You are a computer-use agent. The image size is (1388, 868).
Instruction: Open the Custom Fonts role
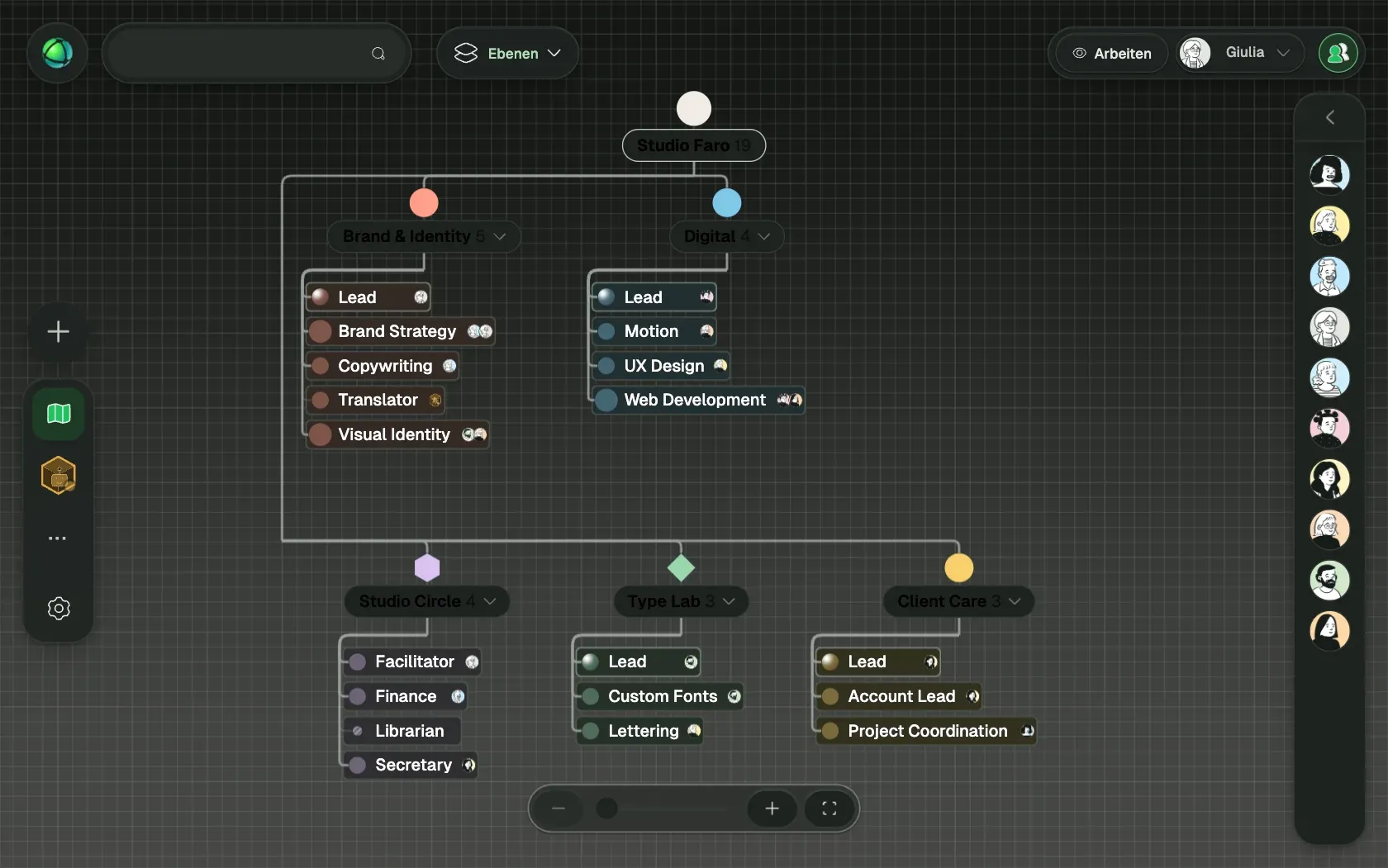(660, 696)
